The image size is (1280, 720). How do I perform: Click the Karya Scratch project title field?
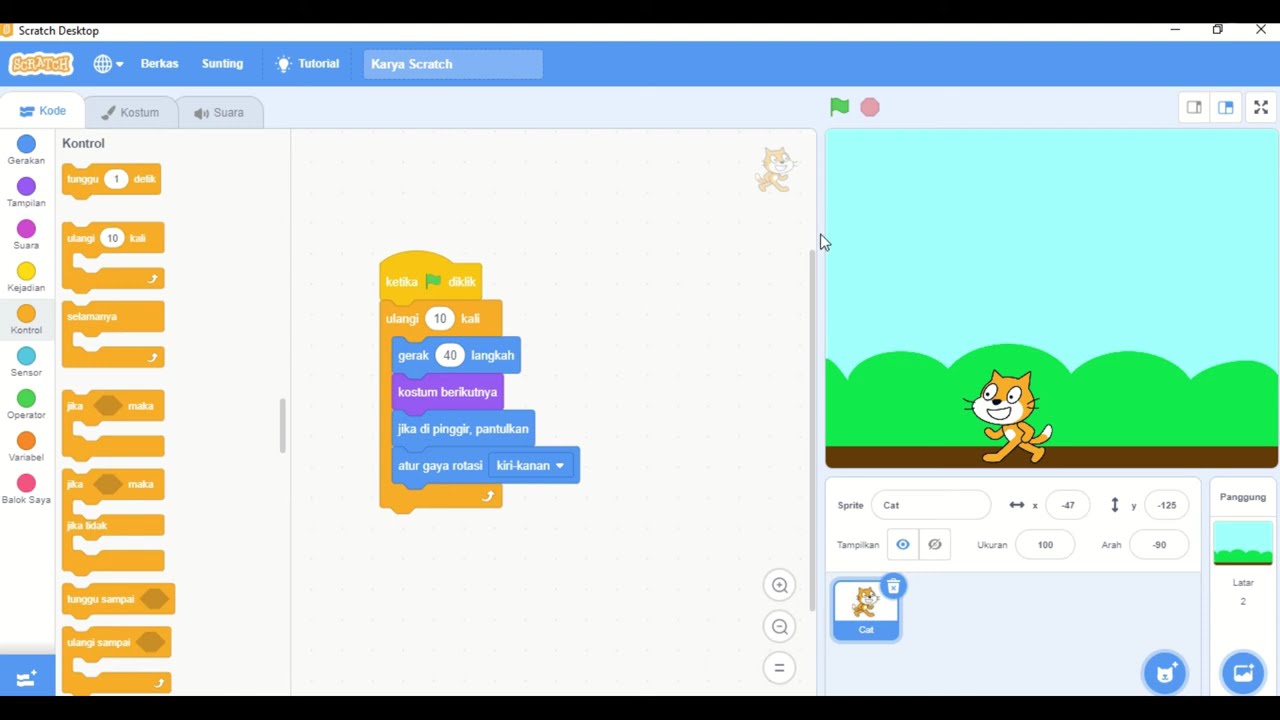click(453, 64)
